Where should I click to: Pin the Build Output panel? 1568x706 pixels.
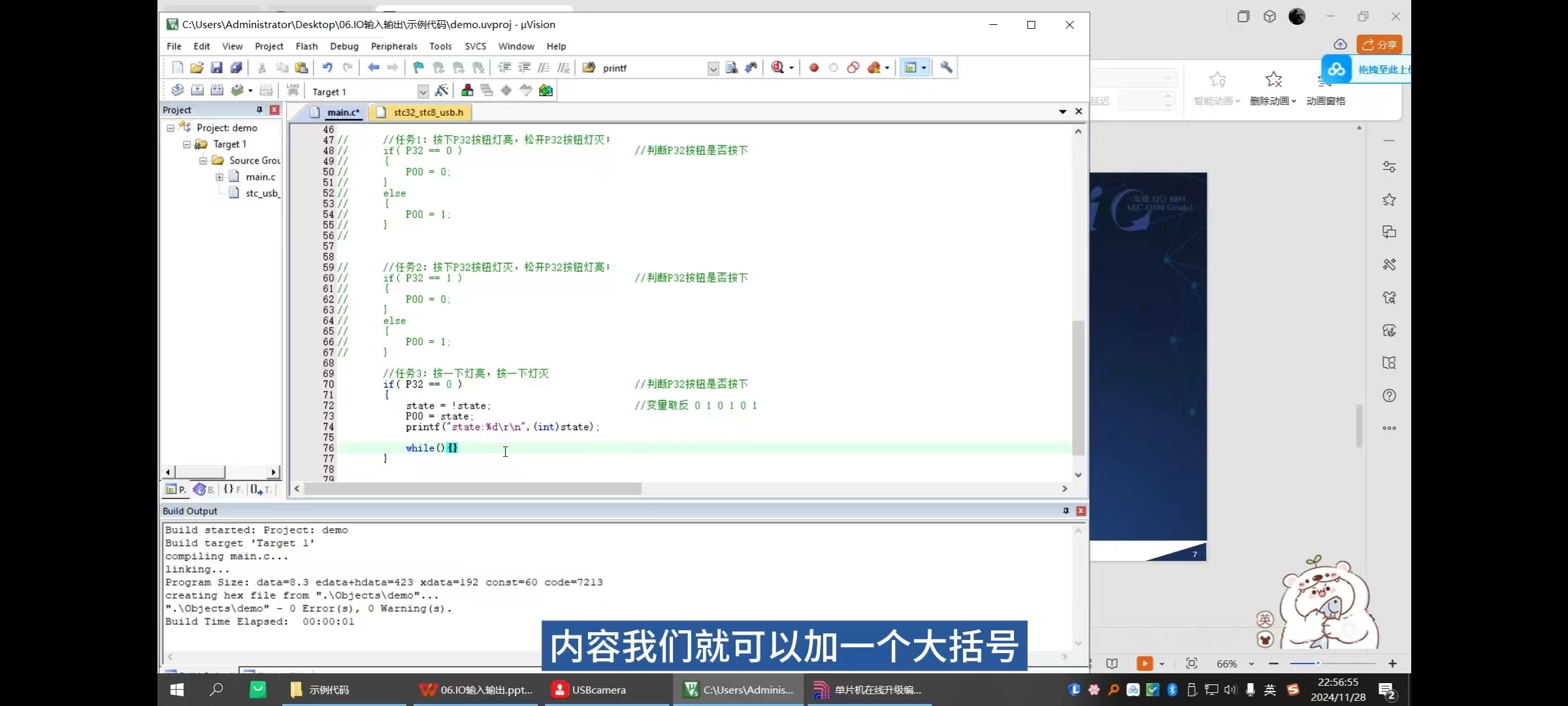[1066, 511]
